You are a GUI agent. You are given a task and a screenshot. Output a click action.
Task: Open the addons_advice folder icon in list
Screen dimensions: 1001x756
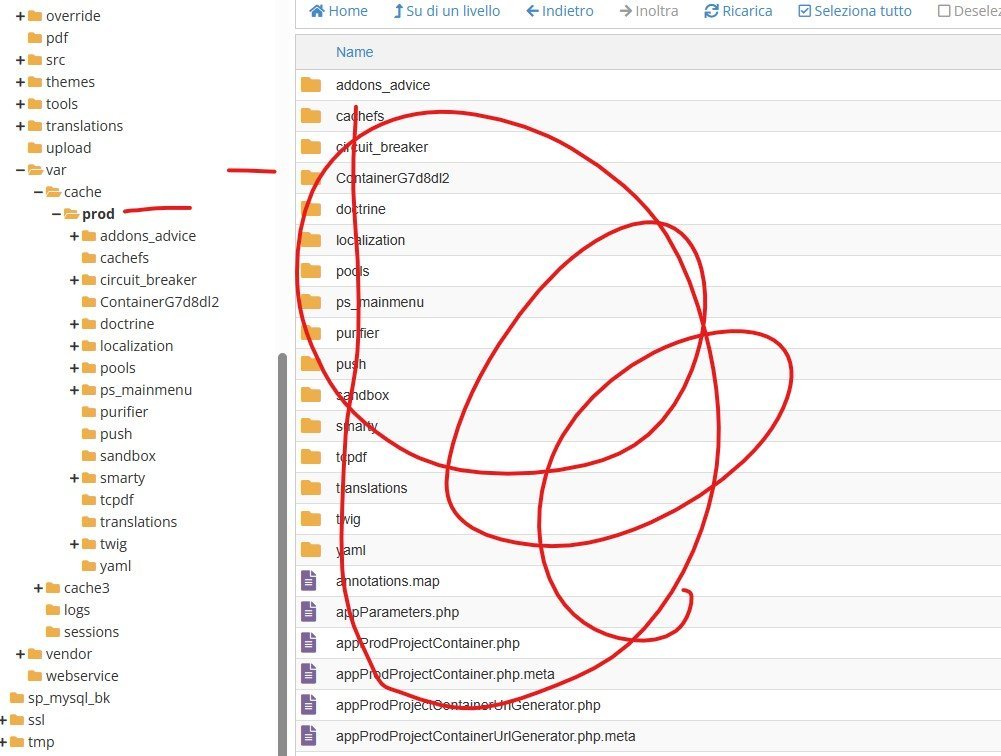[x=311, y=84]
